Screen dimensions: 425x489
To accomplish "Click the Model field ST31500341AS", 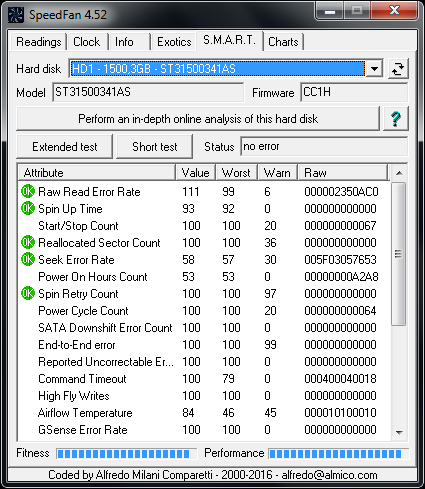I will point(148,92).
